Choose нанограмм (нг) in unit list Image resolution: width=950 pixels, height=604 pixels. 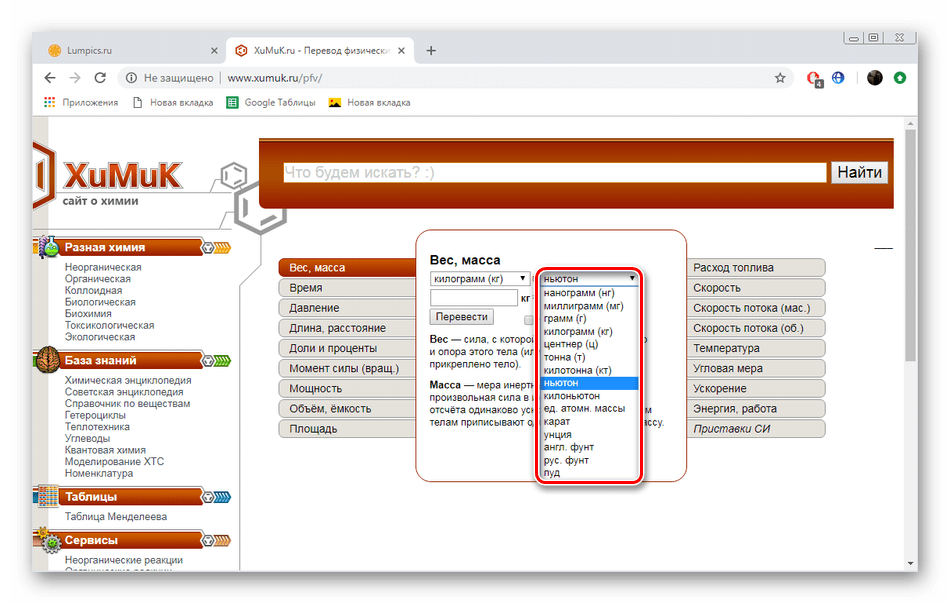[x=589, y=293]
